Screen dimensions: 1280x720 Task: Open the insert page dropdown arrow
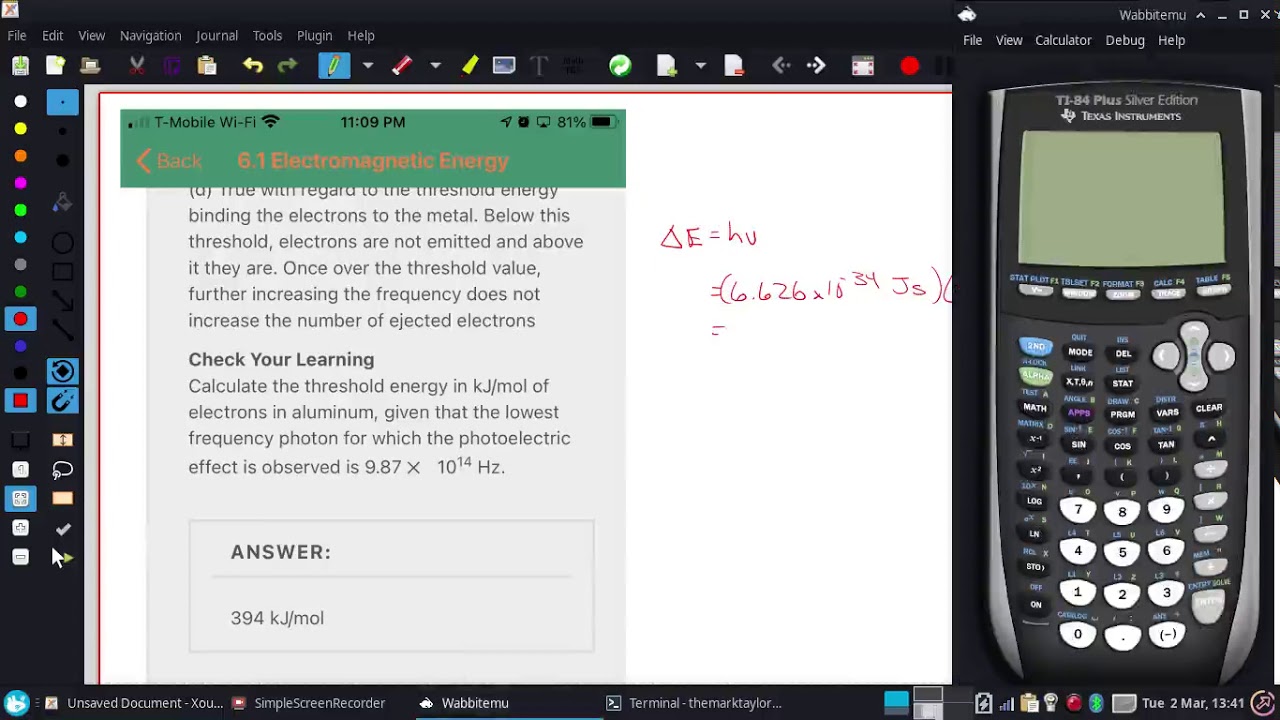(x=700, y=66)
